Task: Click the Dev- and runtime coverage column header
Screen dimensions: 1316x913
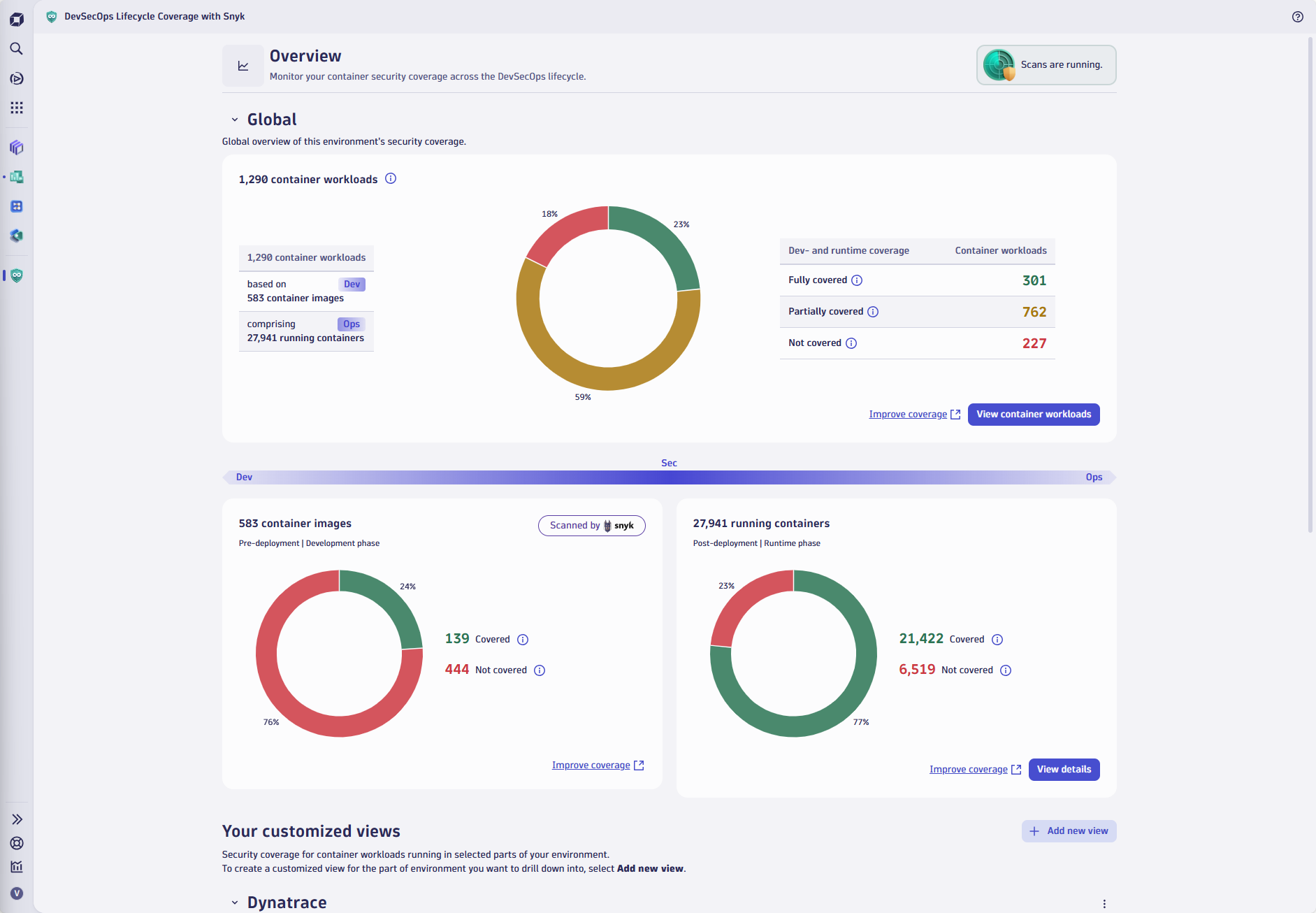Action: click(848, 251)
